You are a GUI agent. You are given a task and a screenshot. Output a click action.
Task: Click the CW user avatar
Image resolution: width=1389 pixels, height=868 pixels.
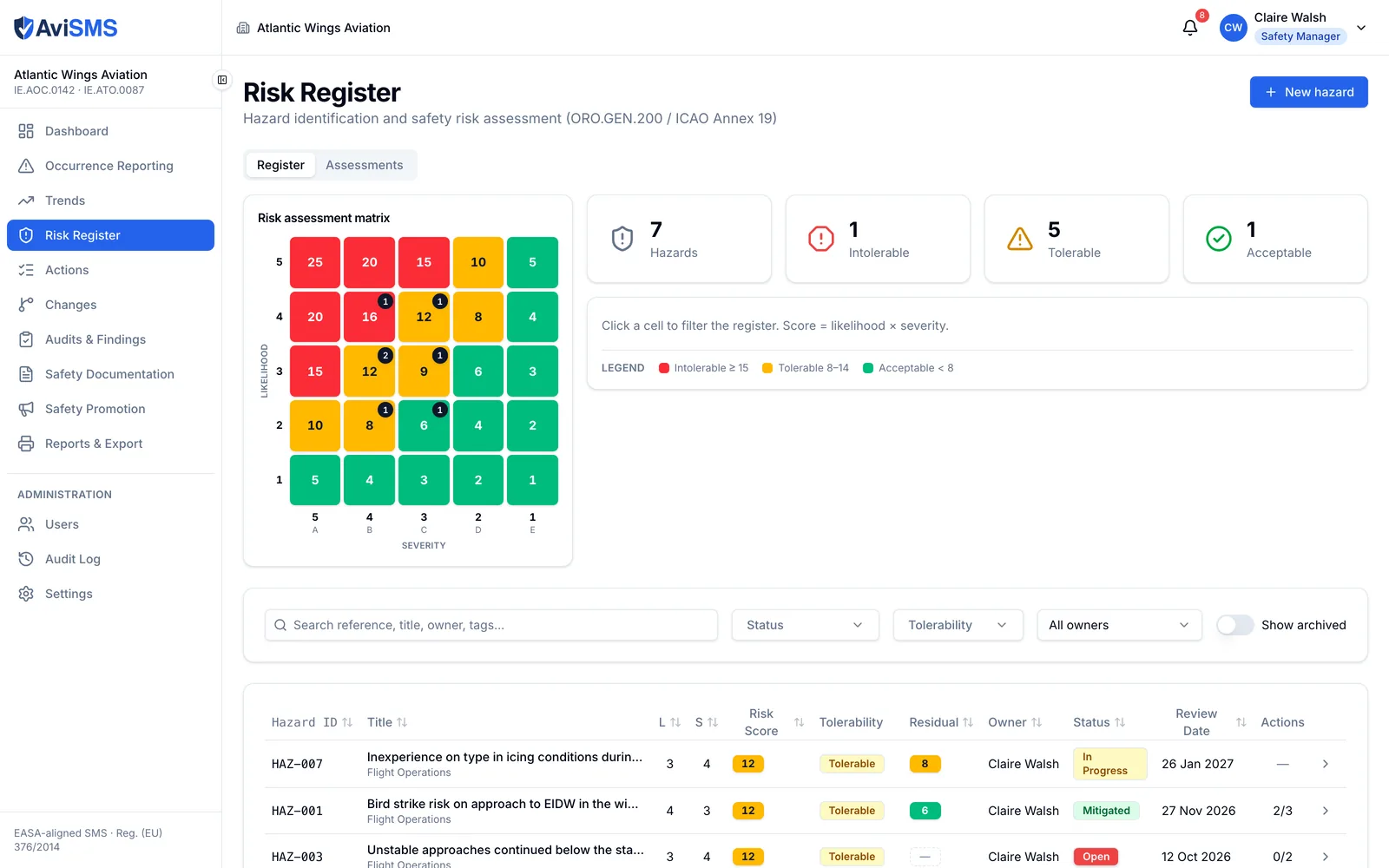click(1233, 28)
